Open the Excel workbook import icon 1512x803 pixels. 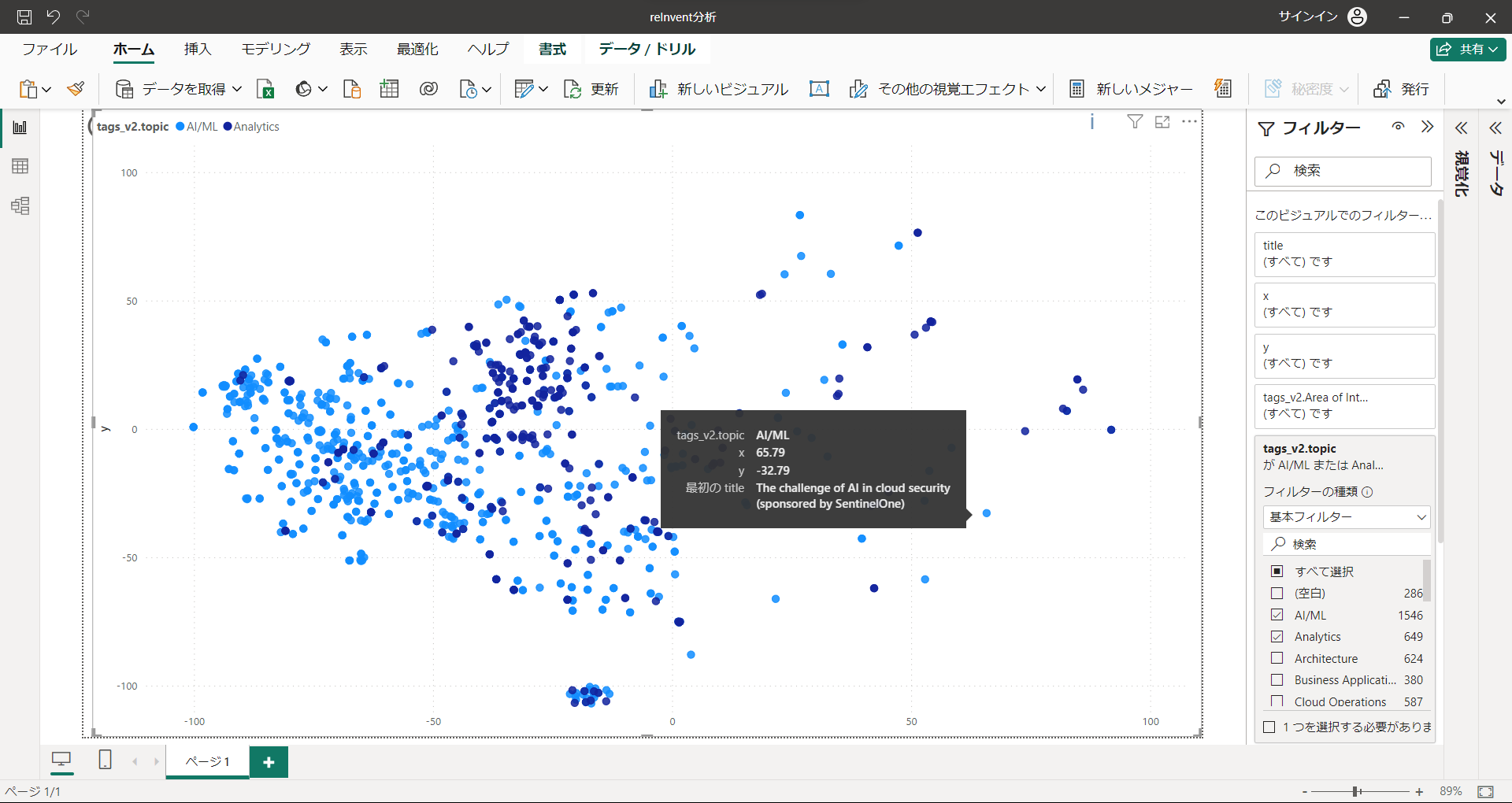[265, 89]
